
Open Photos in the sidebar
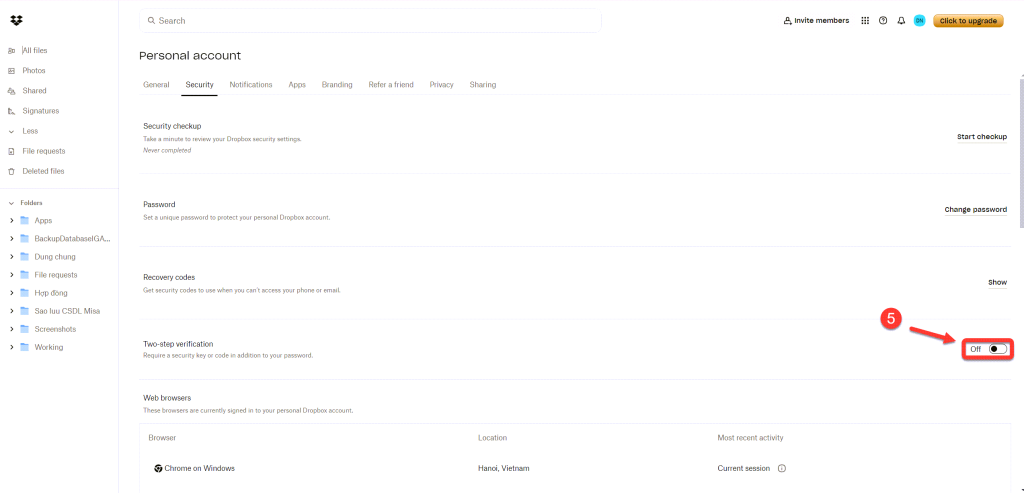click(34, 71)
